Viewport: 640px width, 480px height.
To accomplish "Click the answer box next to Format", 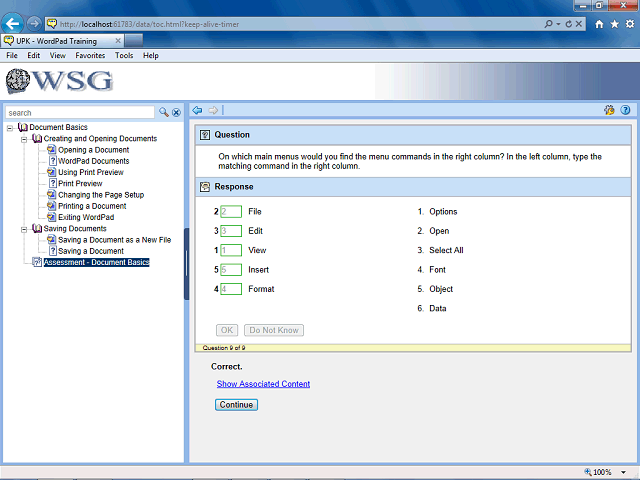I will click(x=231, y=289).
